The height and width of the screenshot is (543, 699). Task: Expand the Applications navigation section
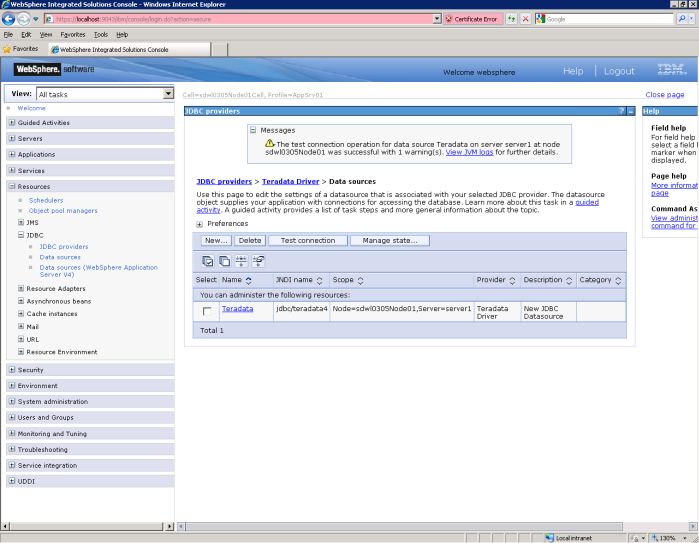[x=12, y=154]
